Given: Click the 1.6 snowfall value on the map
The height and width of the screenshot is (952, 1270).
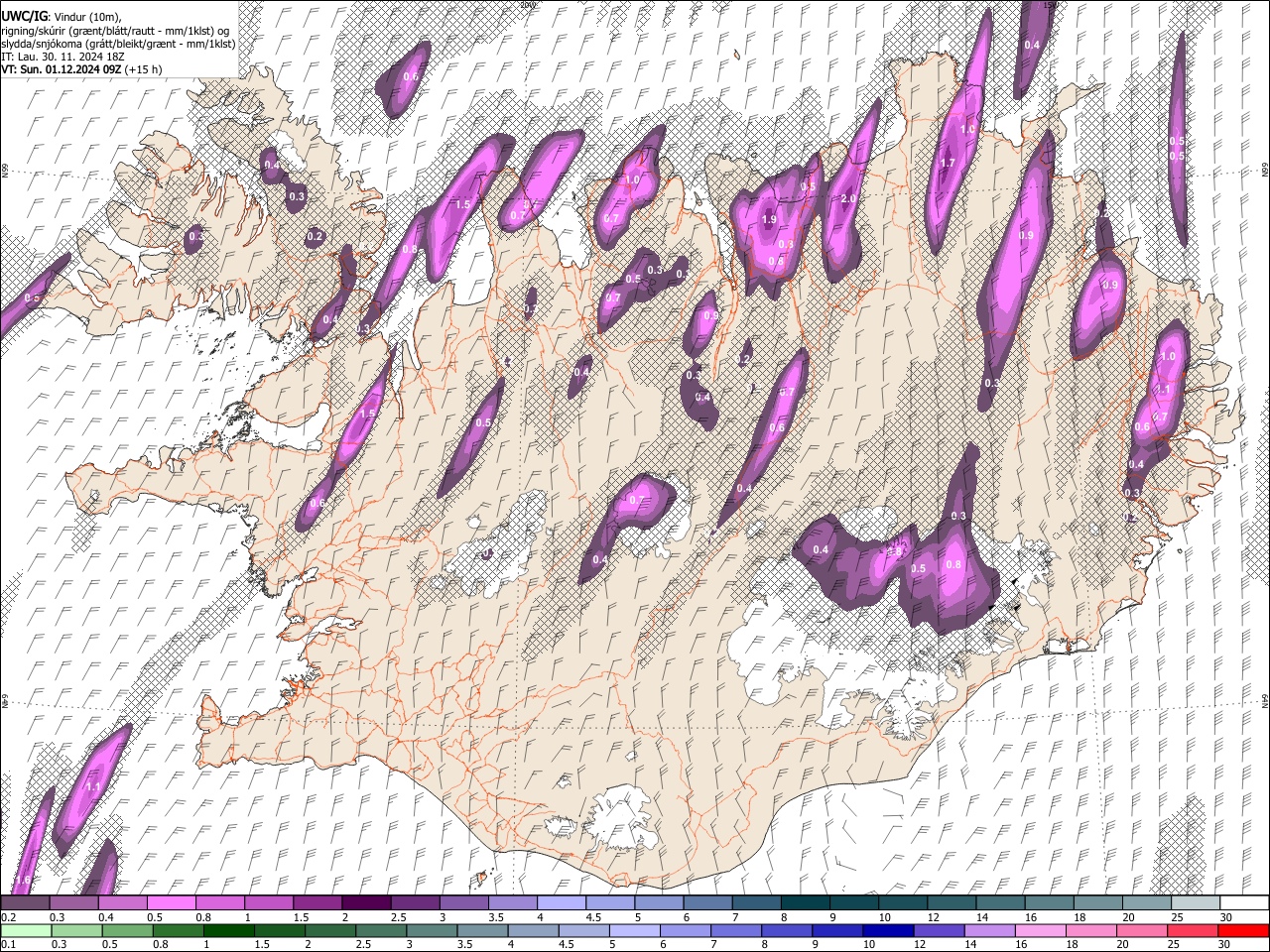Looking at the screenshot, I should point(23,881).
